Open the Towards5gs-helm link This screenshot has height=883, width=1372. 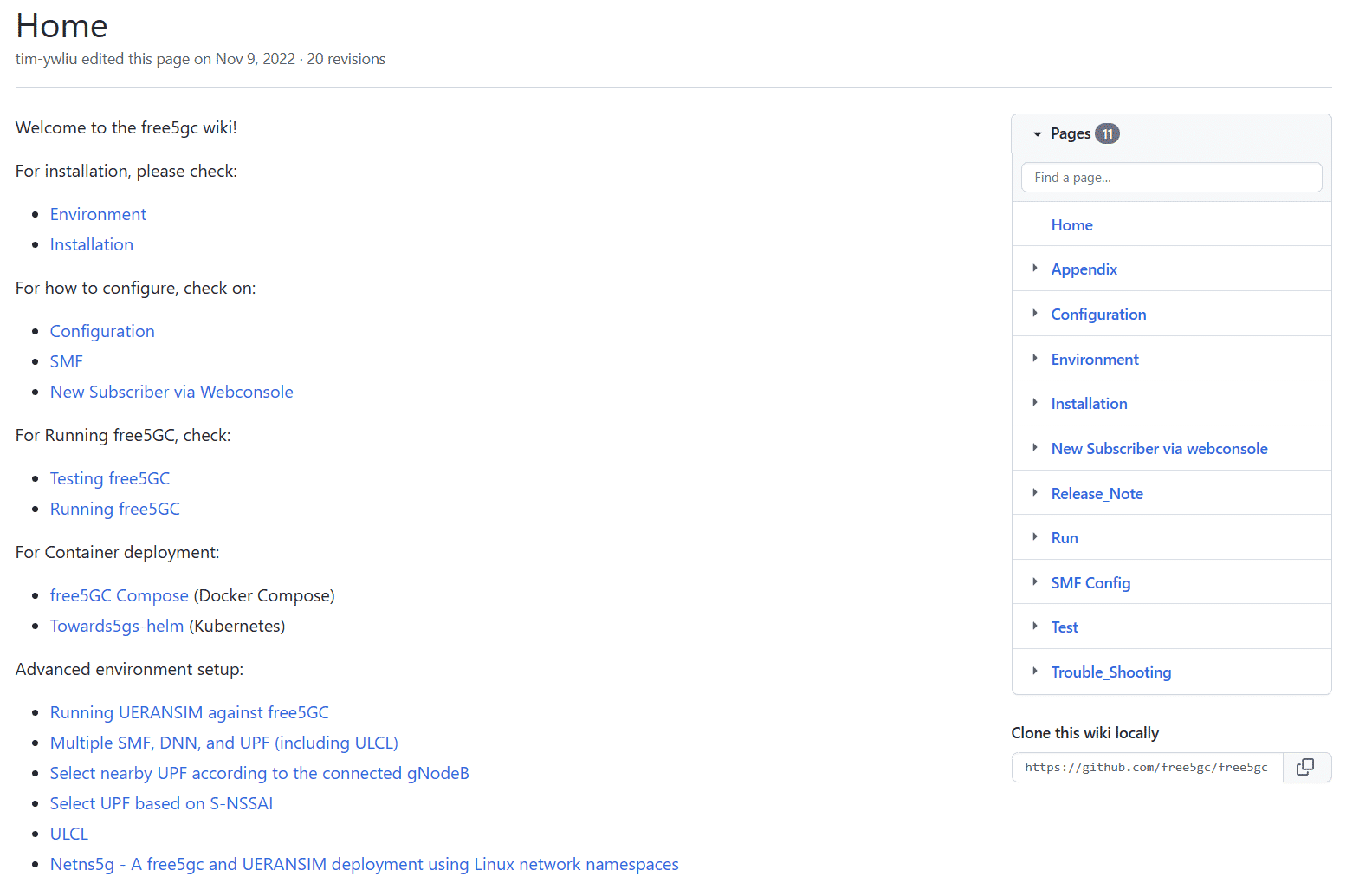pyautogui.click(x=117, y=626)
